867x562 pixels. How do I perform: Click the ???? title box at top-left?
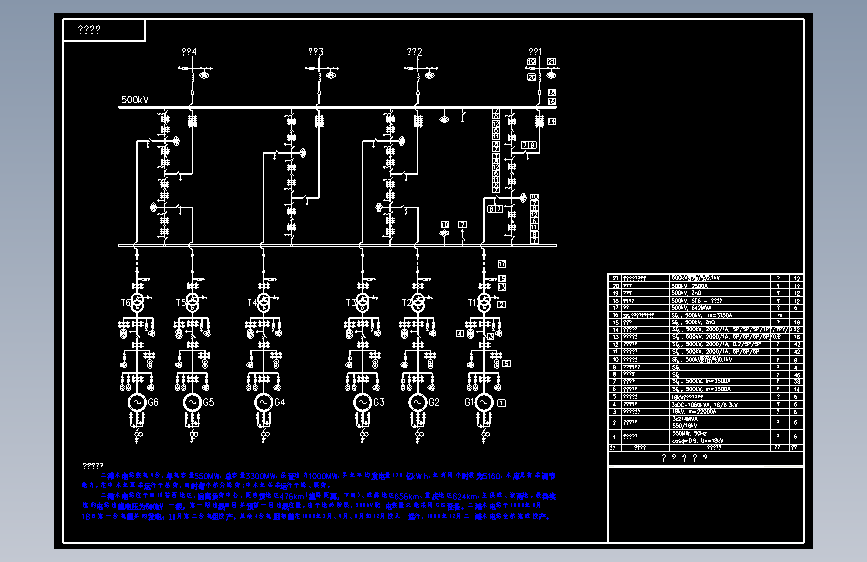click(105, 30)
